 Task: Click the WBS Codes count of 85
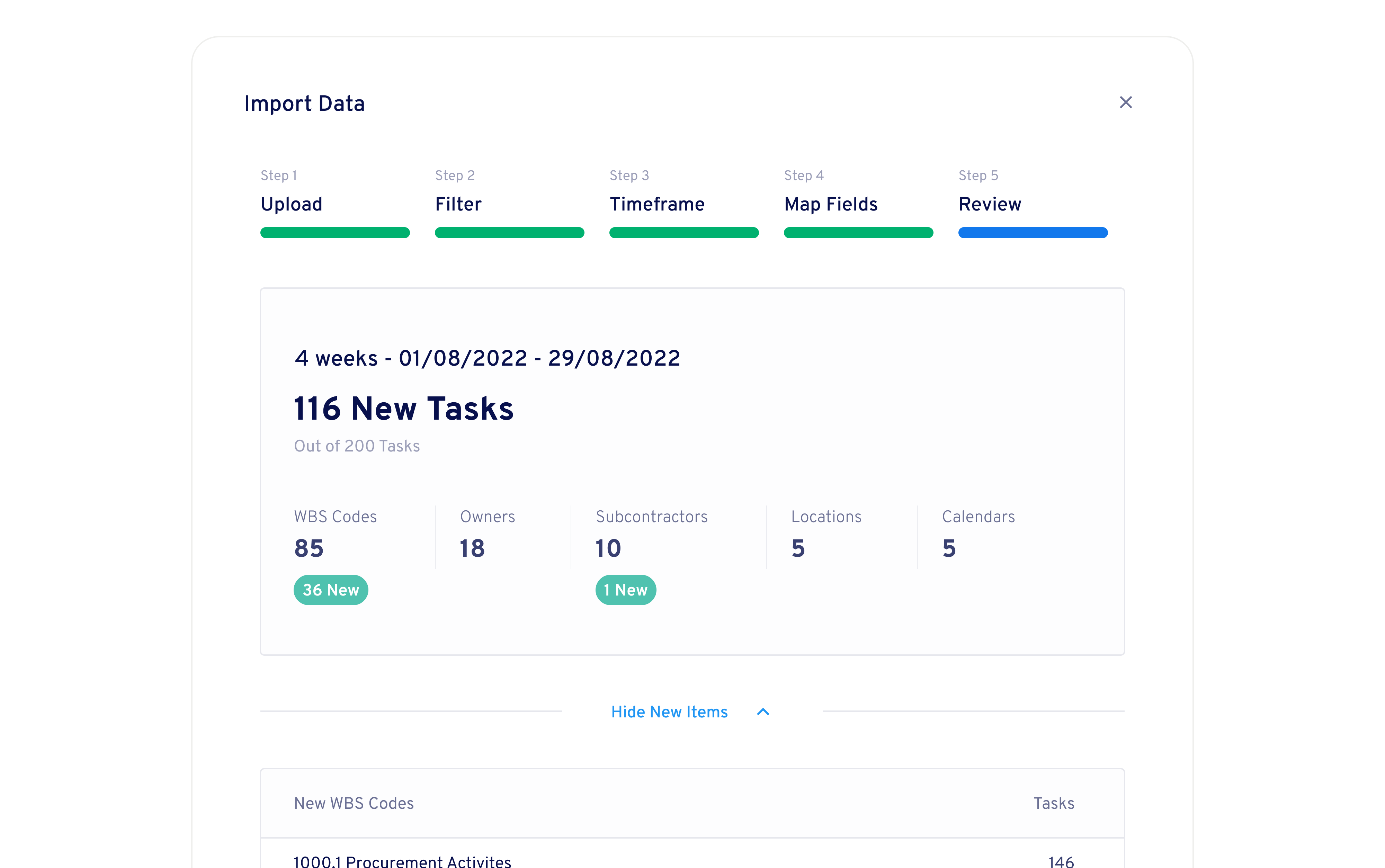309,548
